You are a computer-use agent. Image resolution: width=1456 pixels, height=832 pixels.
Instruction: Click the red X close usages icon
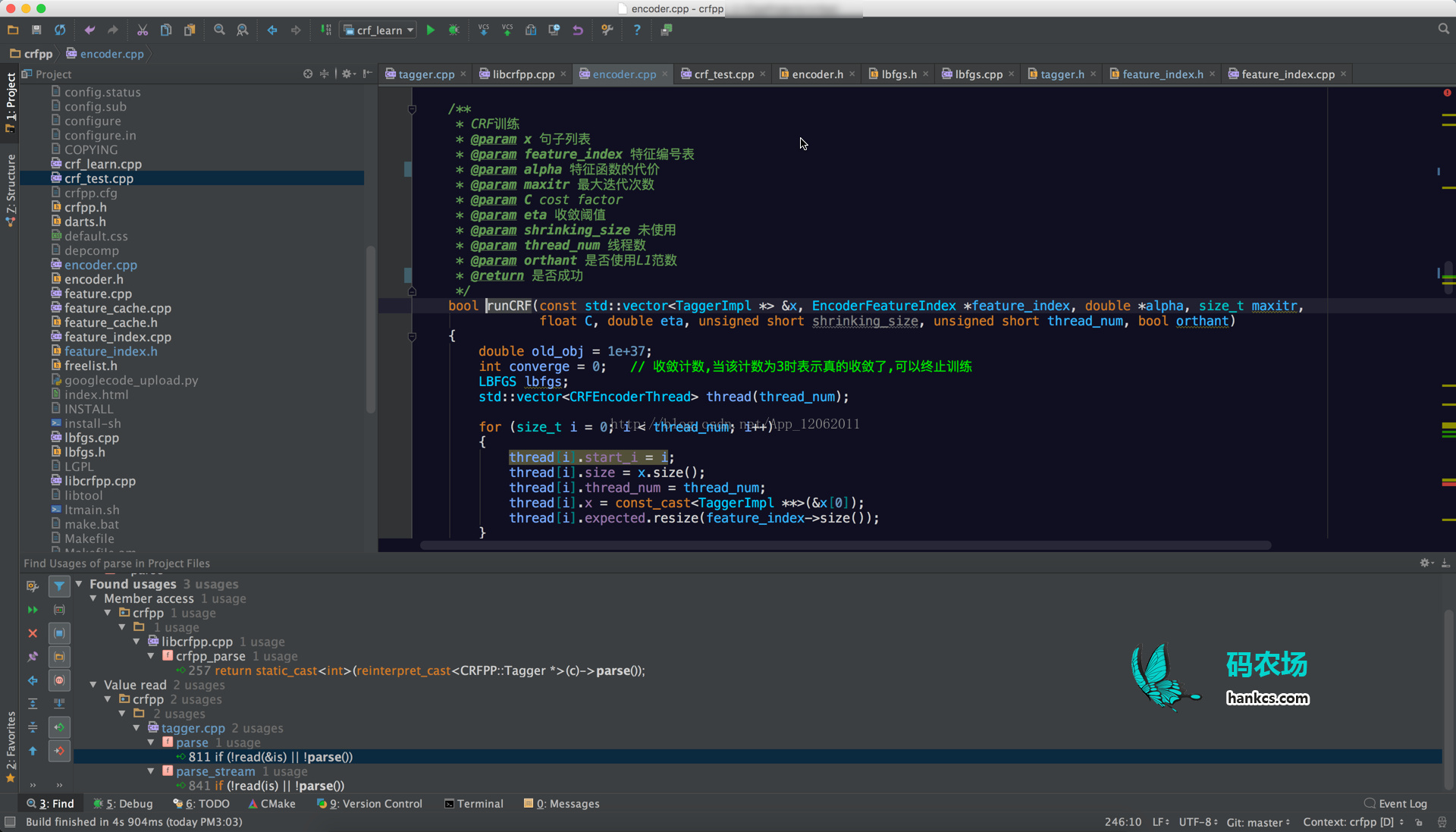[x=33, y=633]
